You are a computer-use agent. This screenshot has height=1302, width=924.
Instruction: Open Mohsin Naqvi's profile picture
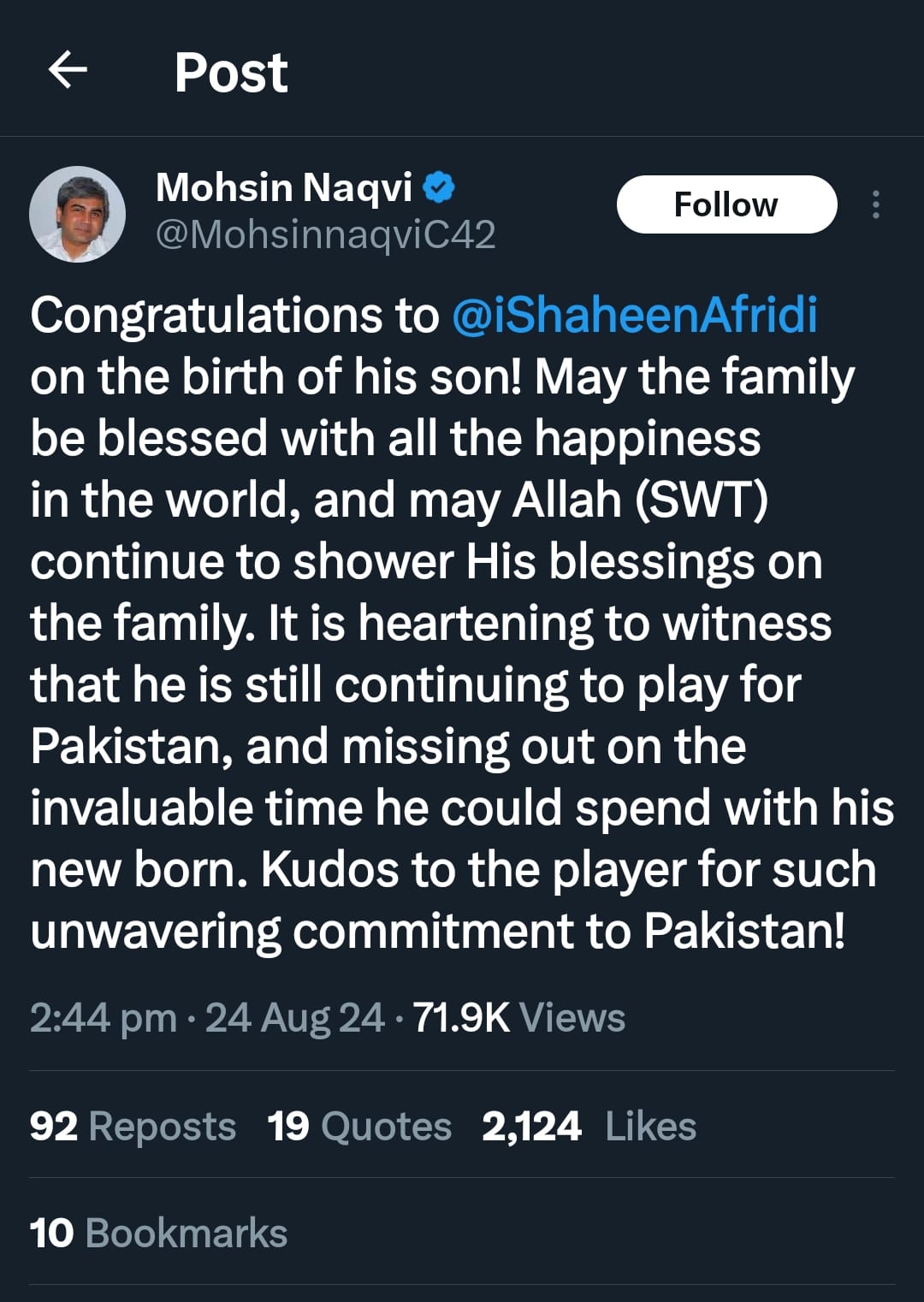coord(77,214)
